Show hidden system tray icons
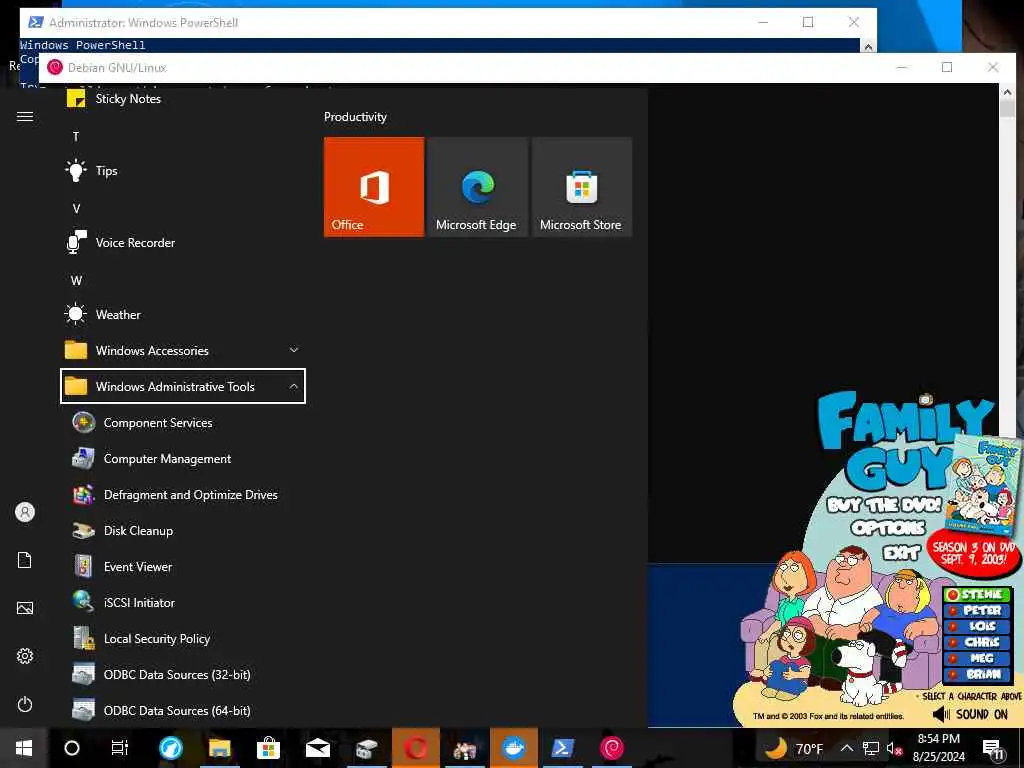Image resolution: width=1024 pixels, height=768 pixels. (x=846, y=748)
